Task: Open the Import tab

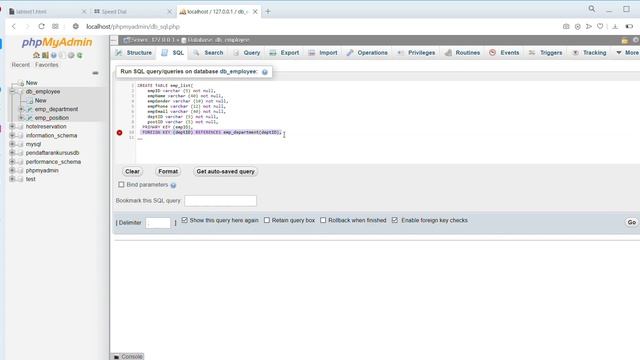Action: pyautogui.click(x=323, y=53)
